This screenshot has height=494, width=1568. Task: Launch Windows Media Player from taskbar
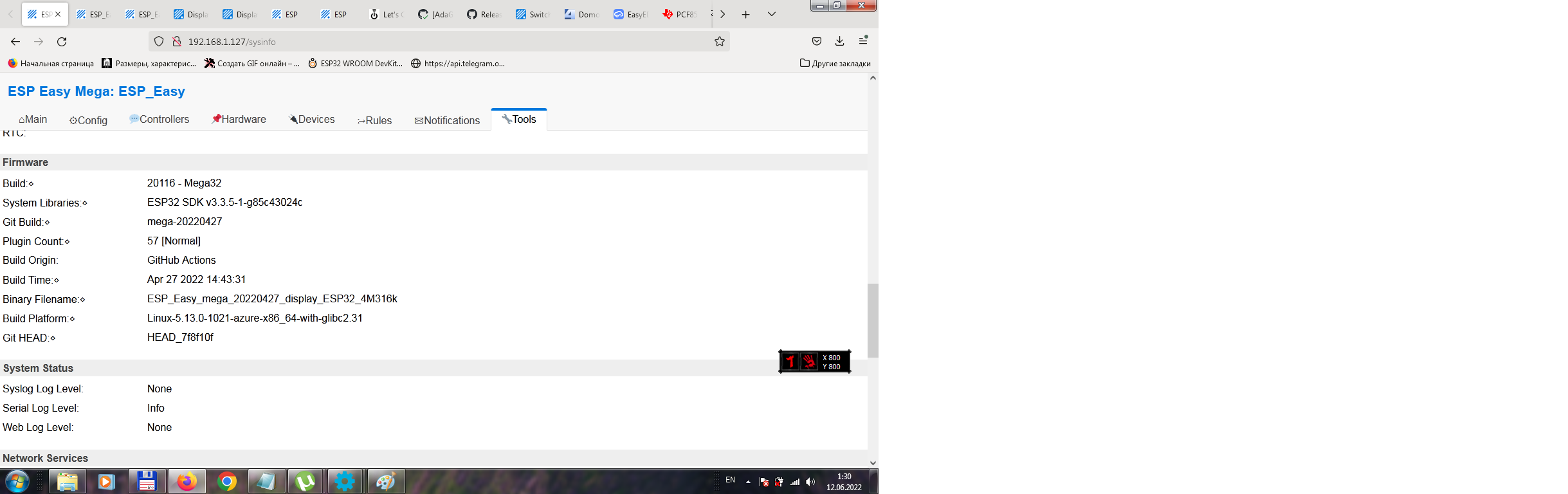[x=107, y=481]
